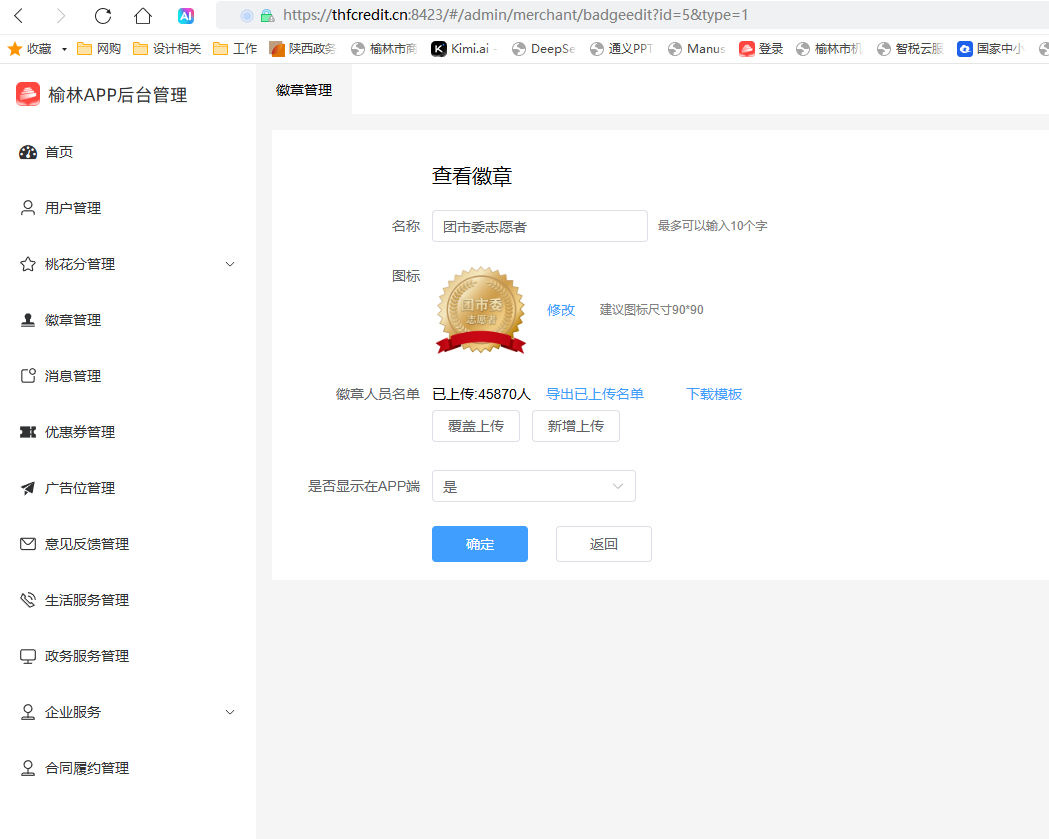Click the 修改 icon link
The width and height of the screenshot is (1049, 839).
(x=561, y=310)
